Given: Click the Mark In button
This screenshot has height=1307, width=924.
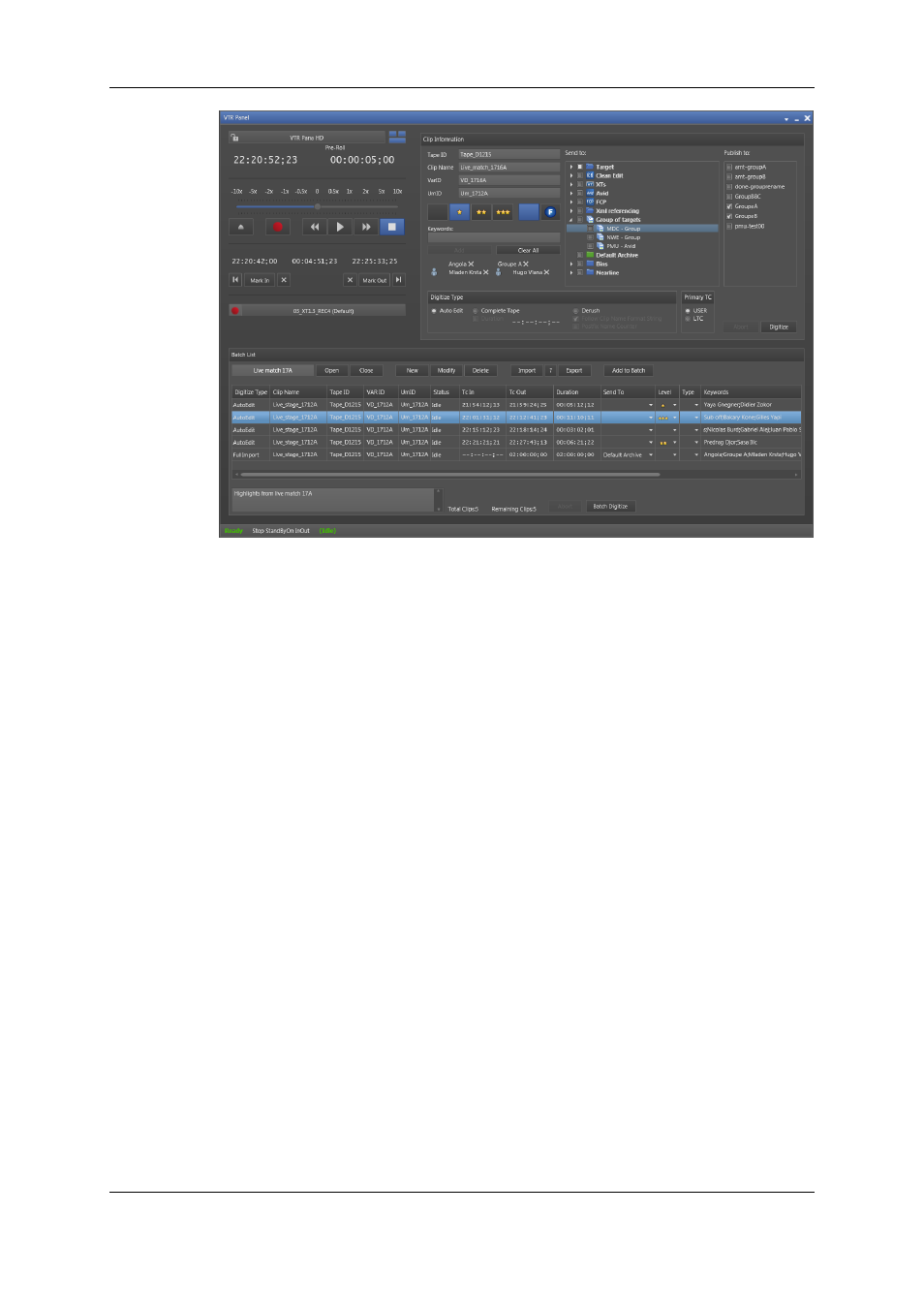Looking at the screenshot, I should pyautogui.click(x=260, y=280).
